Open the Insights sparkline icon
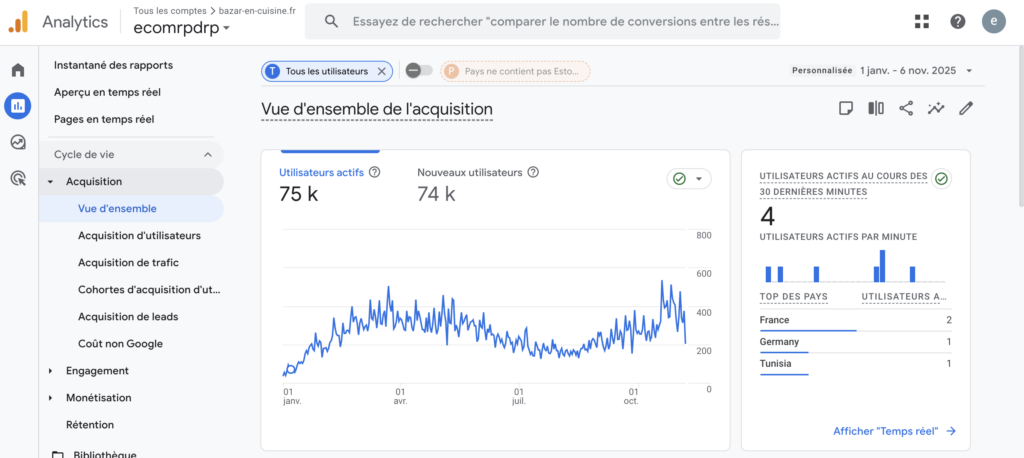The width and height of the screenshot is (1024, 458). point(936,109)
